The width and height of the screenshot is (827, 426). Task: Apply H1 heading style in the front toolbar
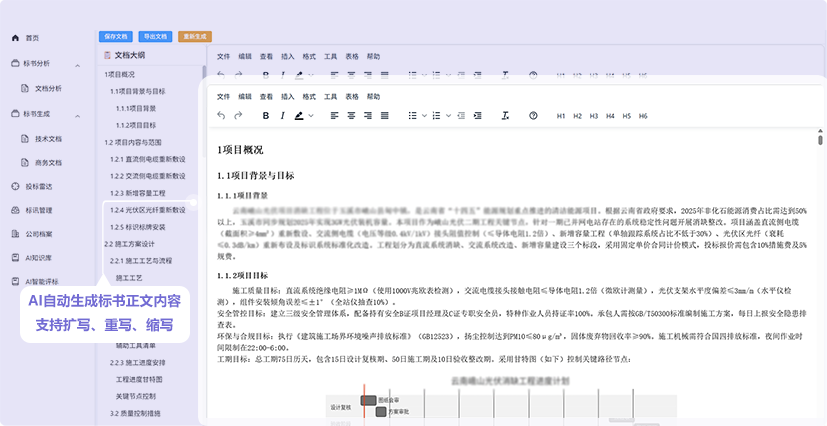pos(561,116)
